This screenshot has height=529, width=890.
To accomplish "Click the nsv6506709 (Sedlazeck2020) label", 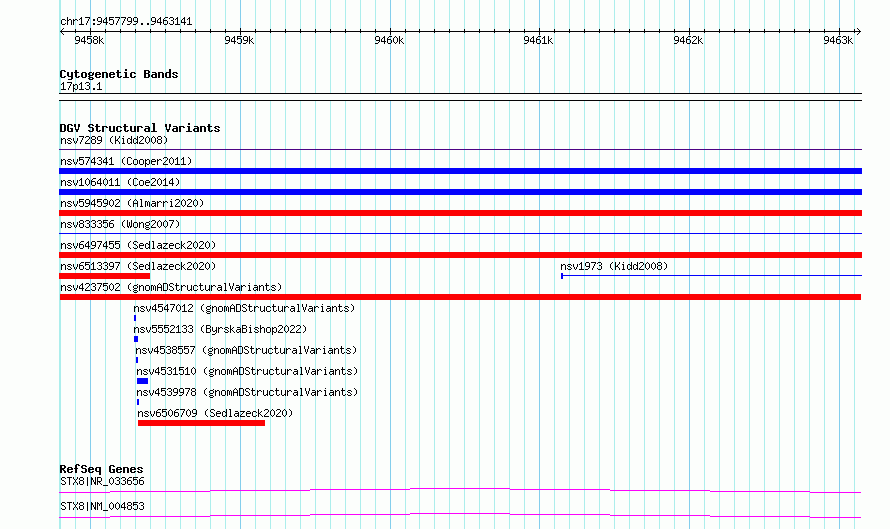I will click(215, 413).
